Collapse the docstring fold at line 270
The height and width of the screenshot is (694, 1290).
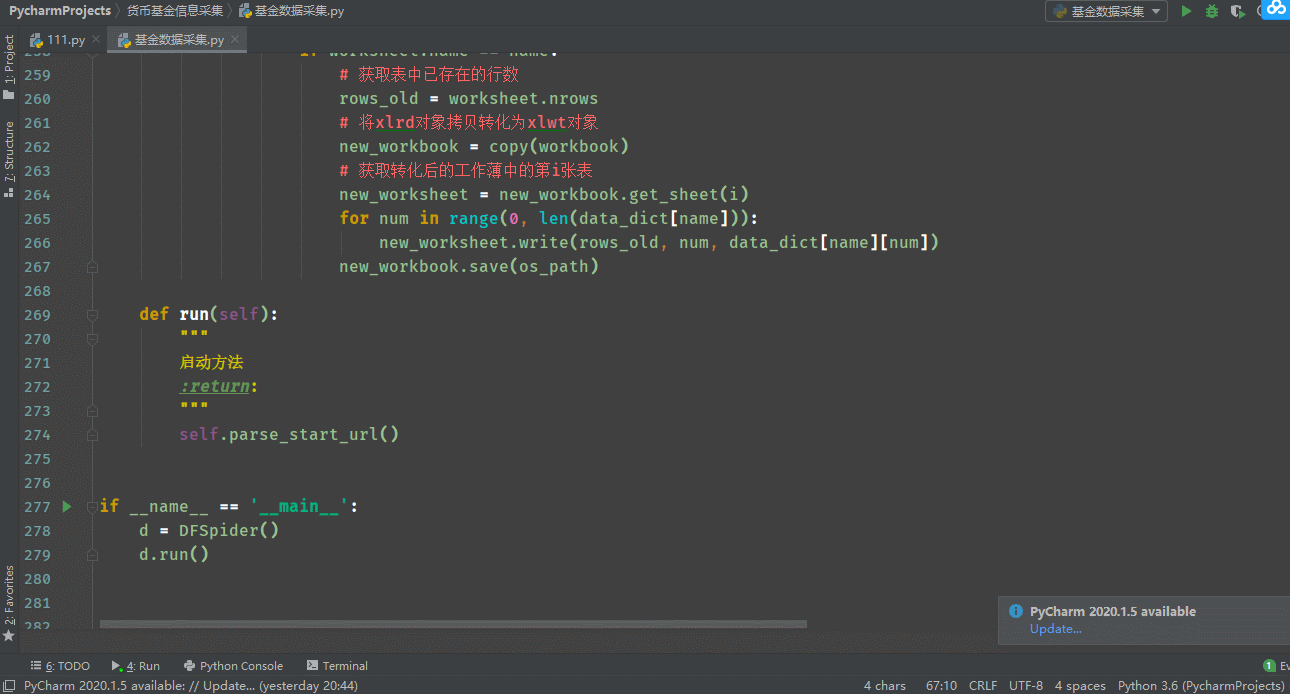[x=92, y=338]
